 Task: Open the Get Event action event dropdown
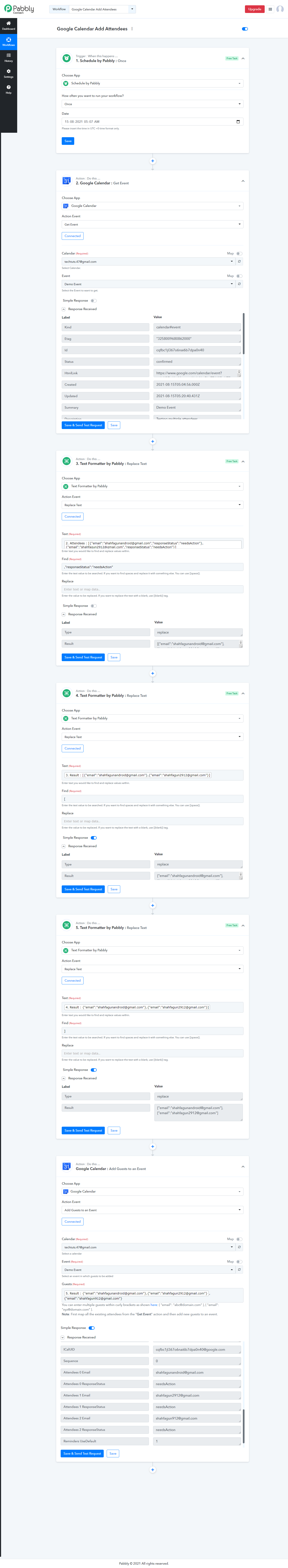click(x=152, y=225)
